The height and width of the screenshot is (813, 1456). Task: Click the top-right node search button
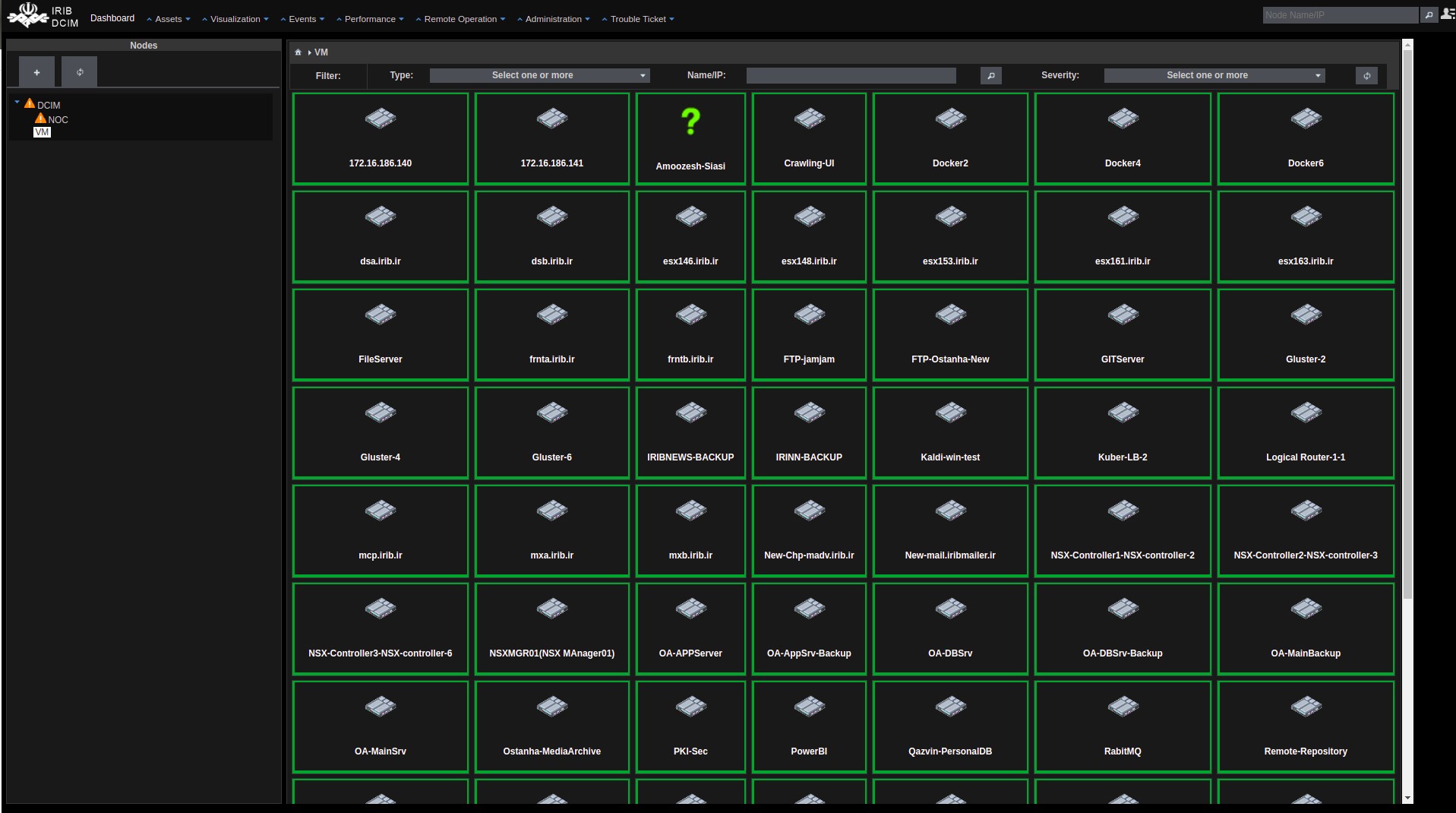pos(1429,14)
